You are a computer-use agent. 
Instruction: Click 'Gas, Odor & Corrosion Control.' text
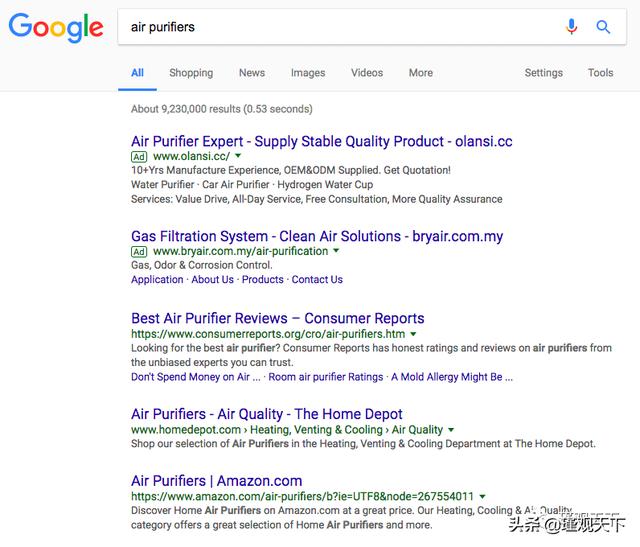[x=202, y=265]
